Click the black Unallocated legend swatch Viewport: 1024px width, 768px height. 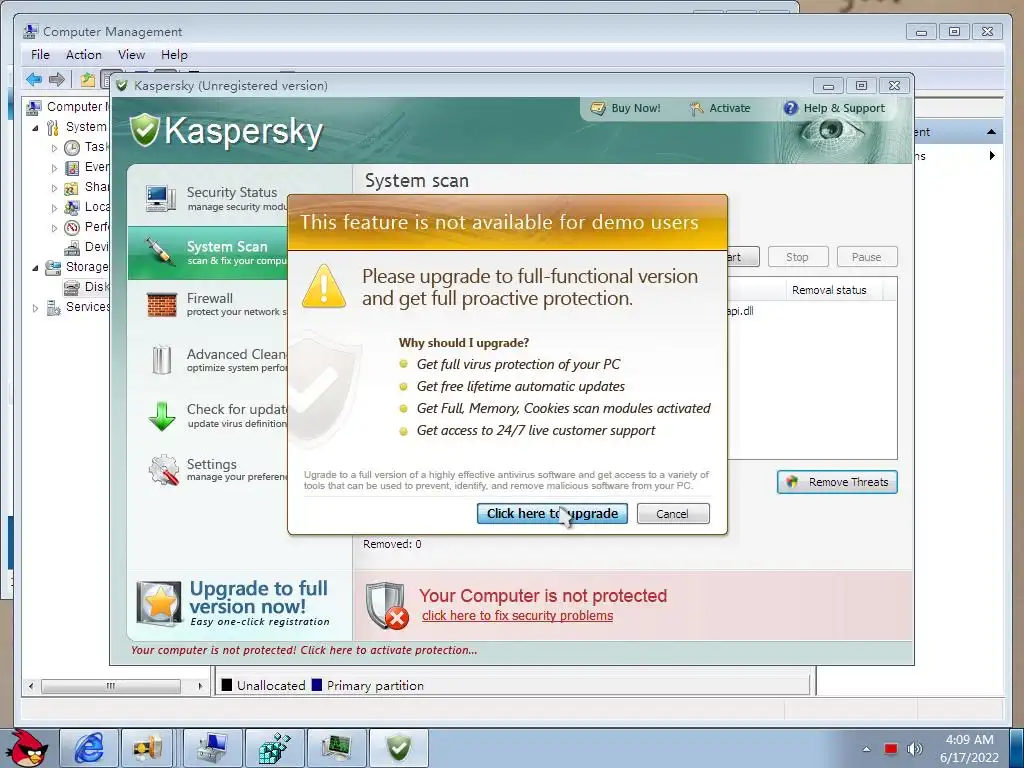point(227,685)
